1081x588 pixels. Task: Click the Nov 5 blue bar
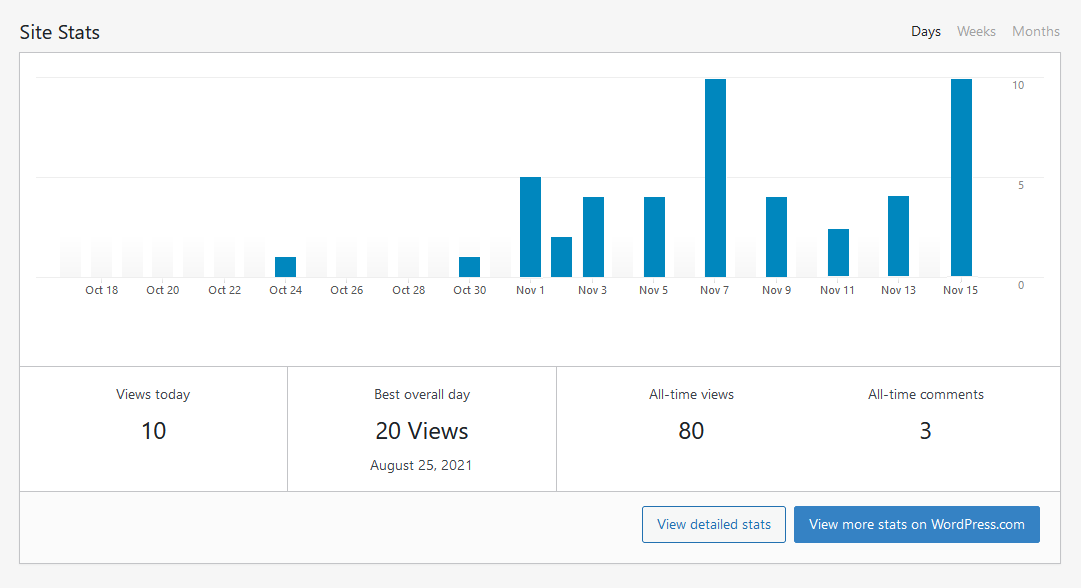[654, 237]
